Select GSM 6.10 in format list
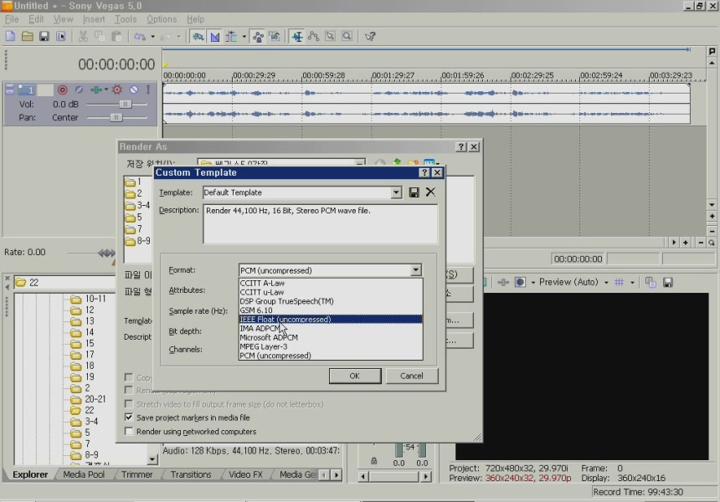Screen dimensions: 720x502 (x=330, y=310)
